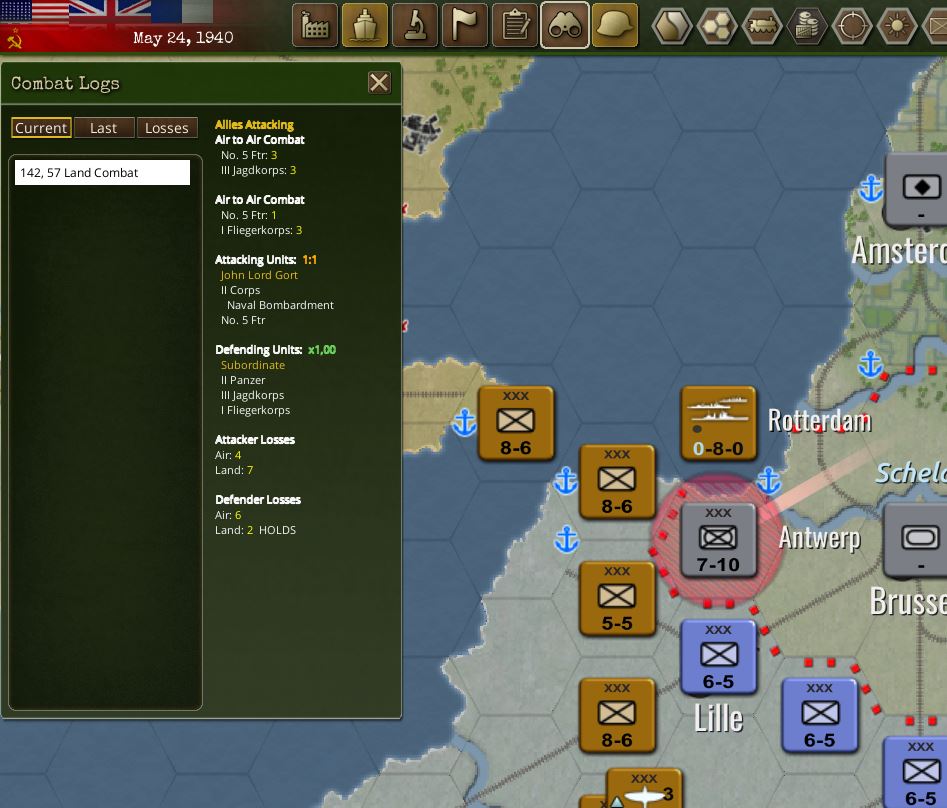Click the port anchor right of Rotterdam

pos(871,364)
